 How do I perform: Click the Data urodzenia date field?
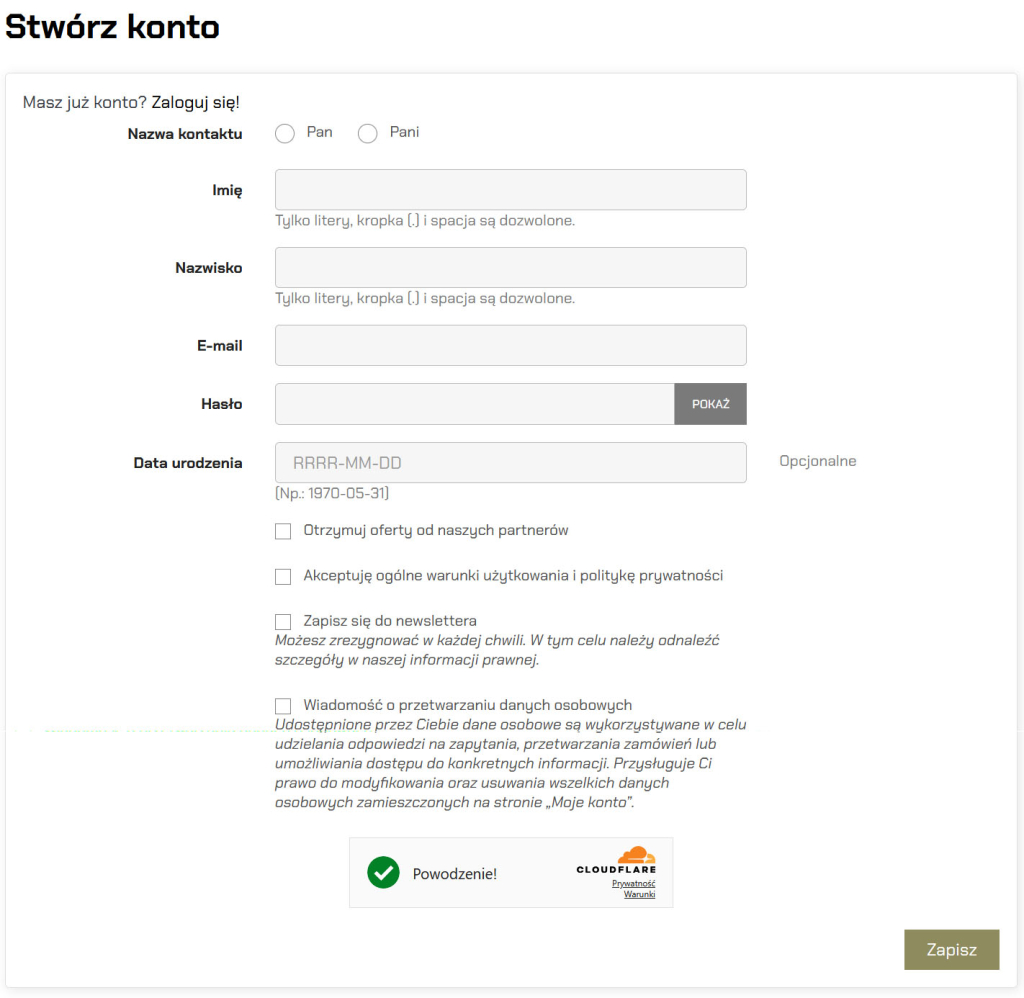point(510,463)
